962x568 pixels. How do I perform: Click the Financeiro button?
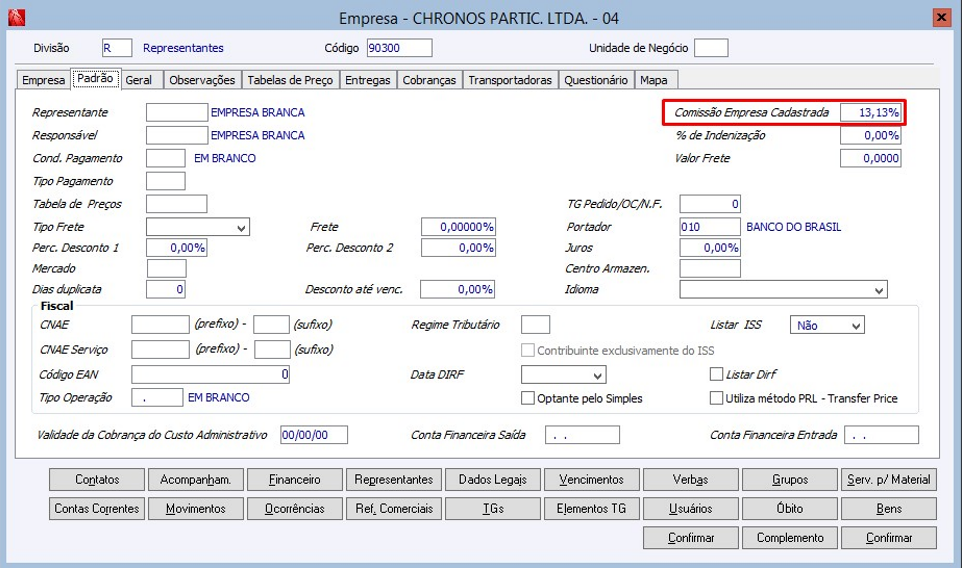pyautogui.click(x=294, y=480)
